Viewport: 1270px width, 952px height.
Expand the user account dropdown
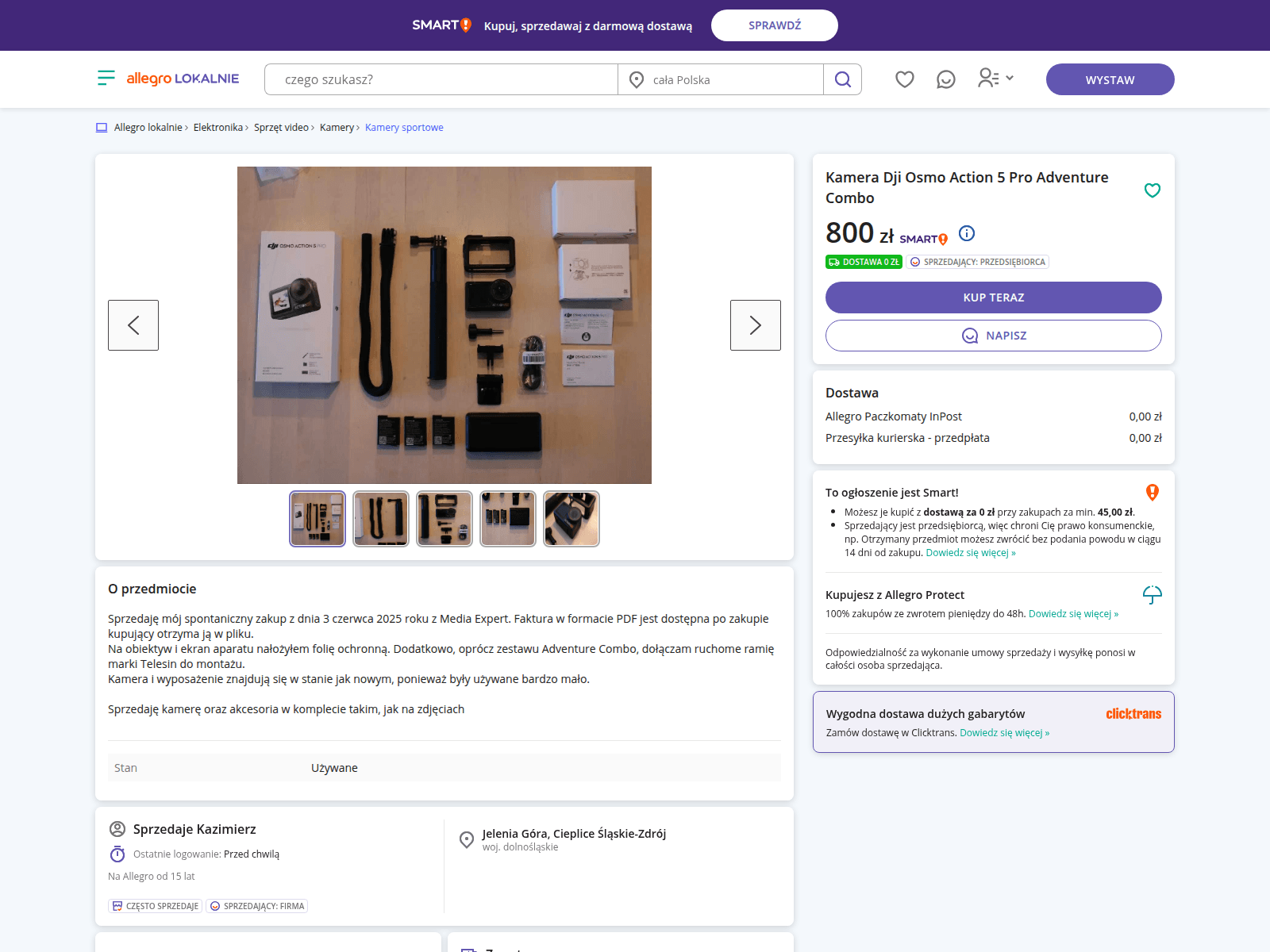tap(995, 78)
